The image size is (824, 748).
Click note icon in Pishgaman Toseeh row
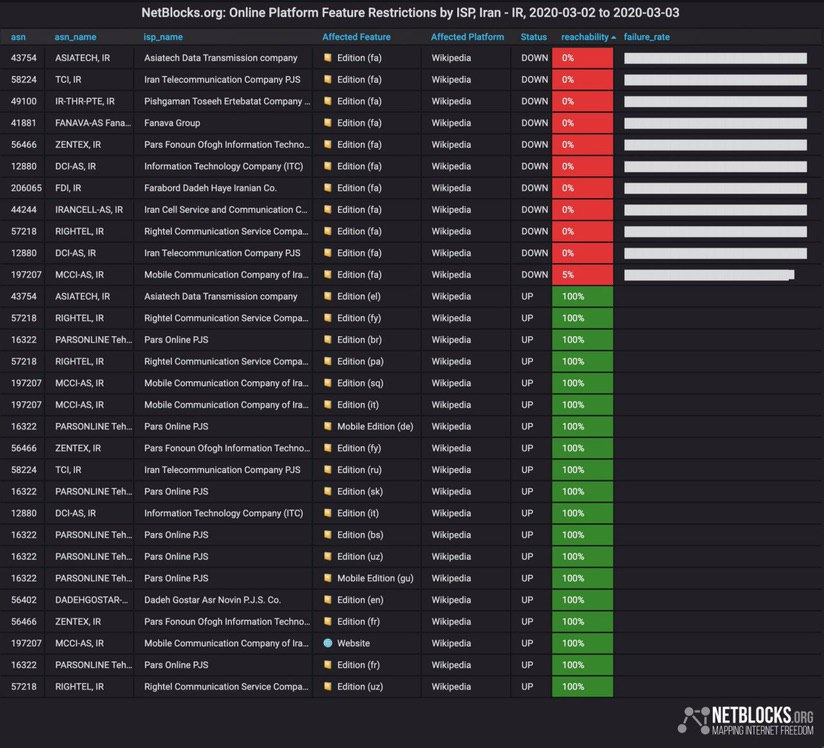[328, 101]
